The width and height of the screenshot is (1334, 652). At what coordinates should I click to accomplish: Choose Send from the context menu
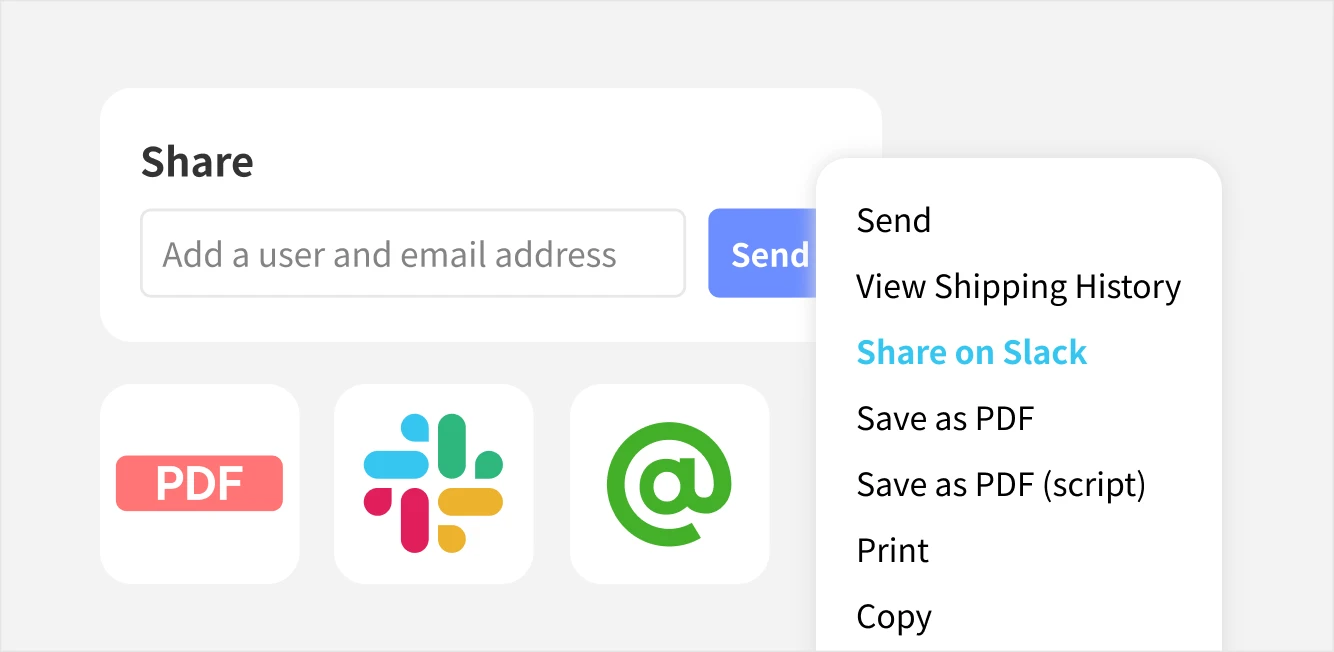coord(894,220)
